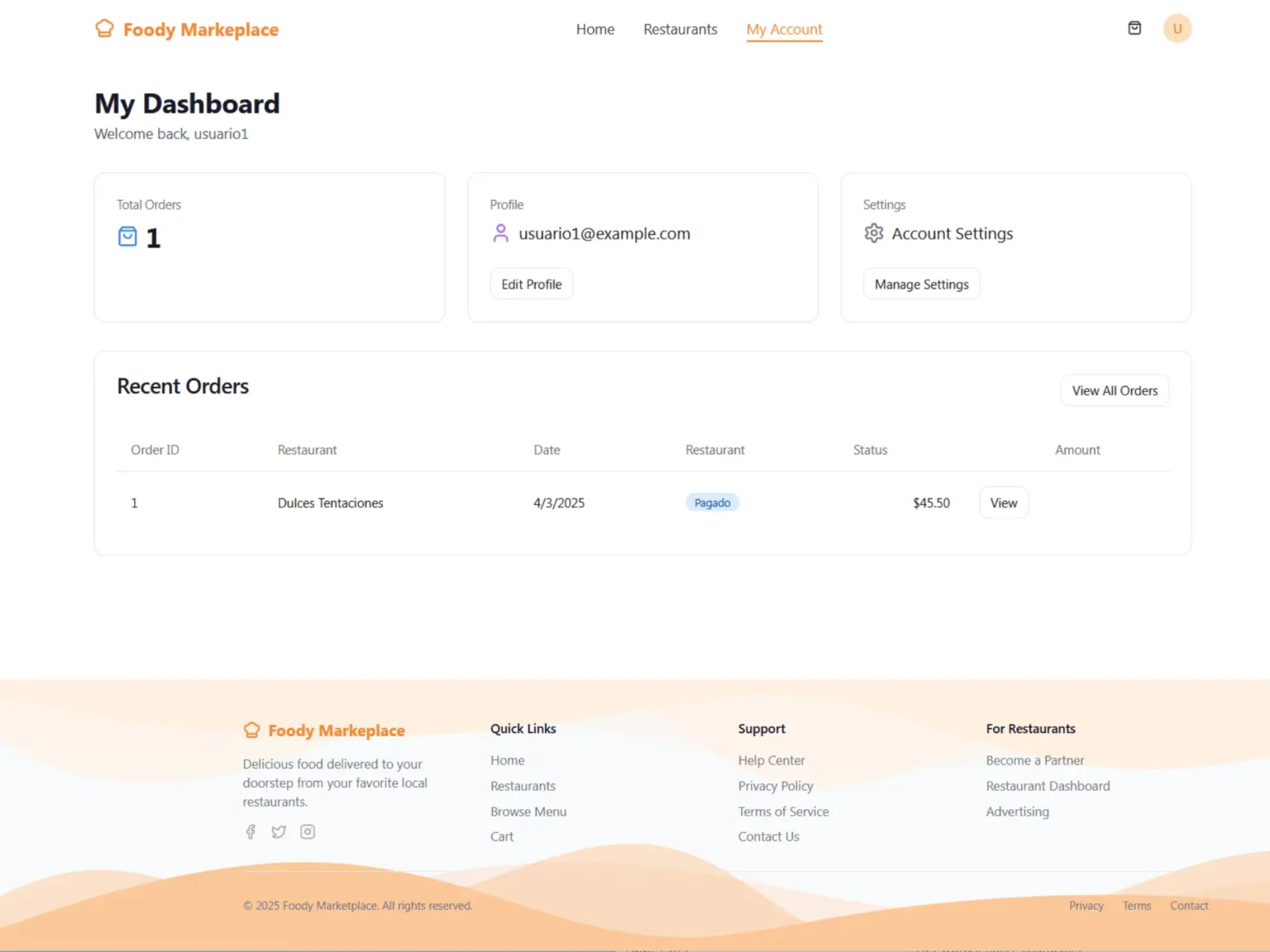The image size is (1270, 952).
Task: Click the Account Settings gear icon
Action: [x=874, y=233]
